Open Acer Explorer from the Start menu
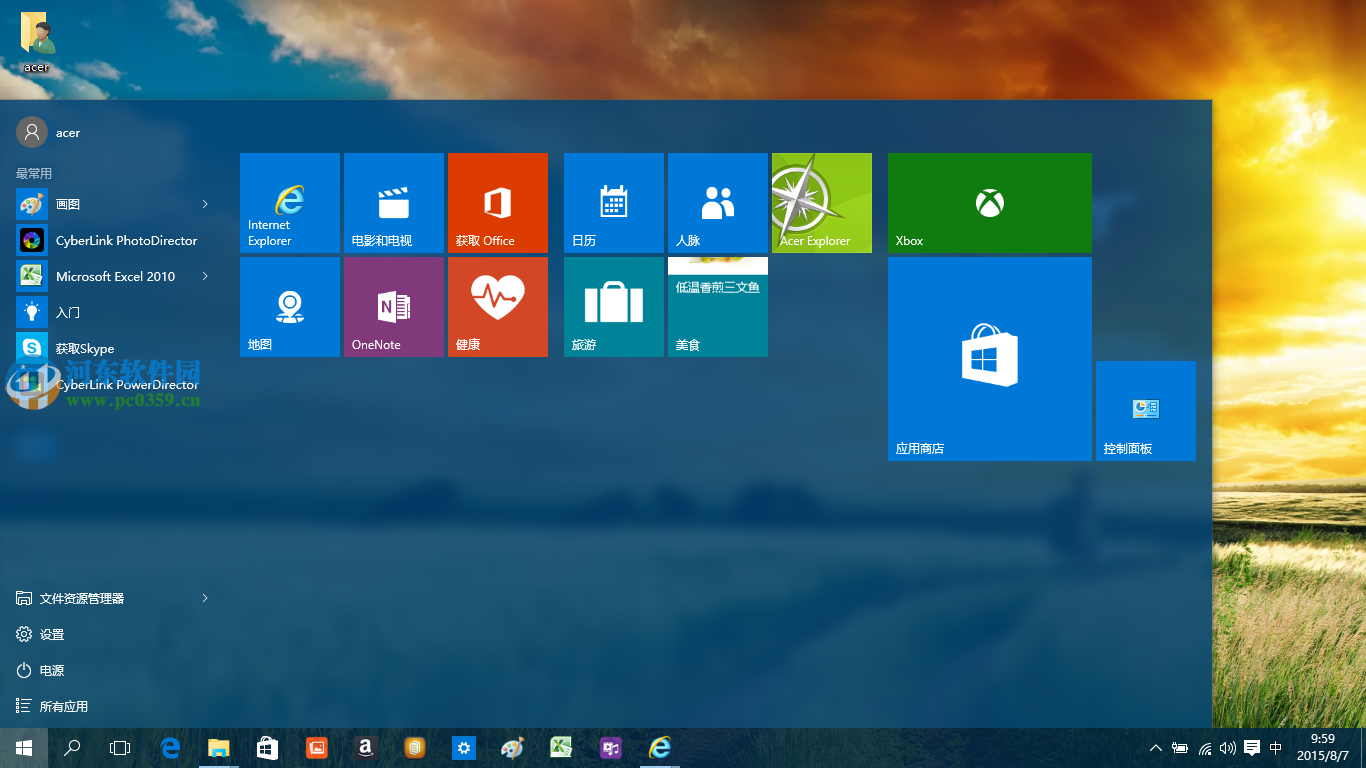1366x768 pixels. [x=821, y=203]
